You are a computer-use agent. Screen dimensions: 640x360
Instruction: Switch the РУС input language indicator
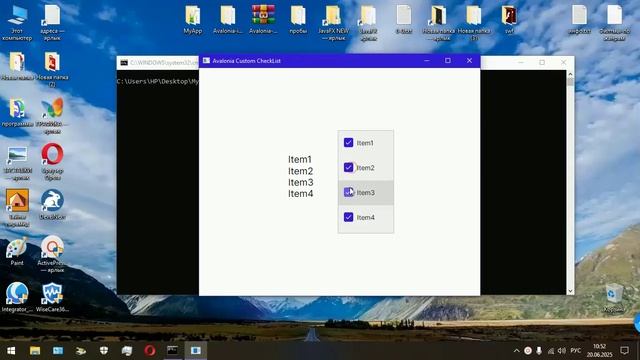(x=576, y=351)
